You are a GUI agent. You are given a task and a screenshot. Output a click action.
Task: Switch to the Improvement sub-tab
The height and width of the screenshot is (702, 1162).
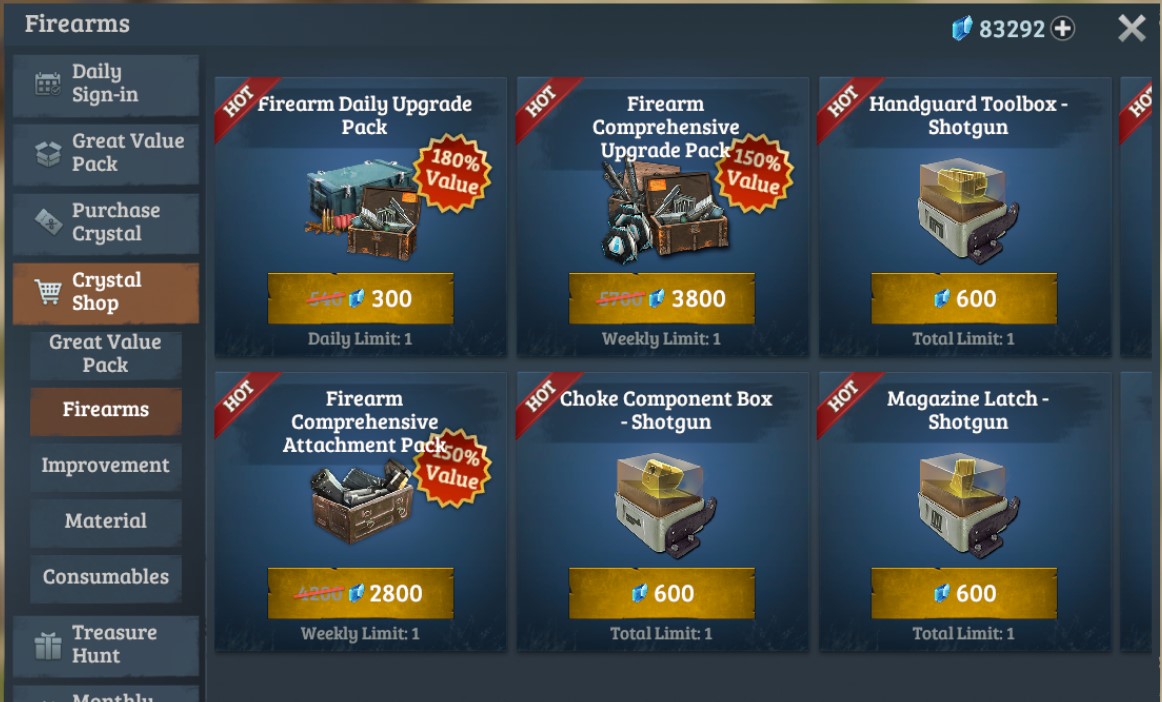(105, 466)
